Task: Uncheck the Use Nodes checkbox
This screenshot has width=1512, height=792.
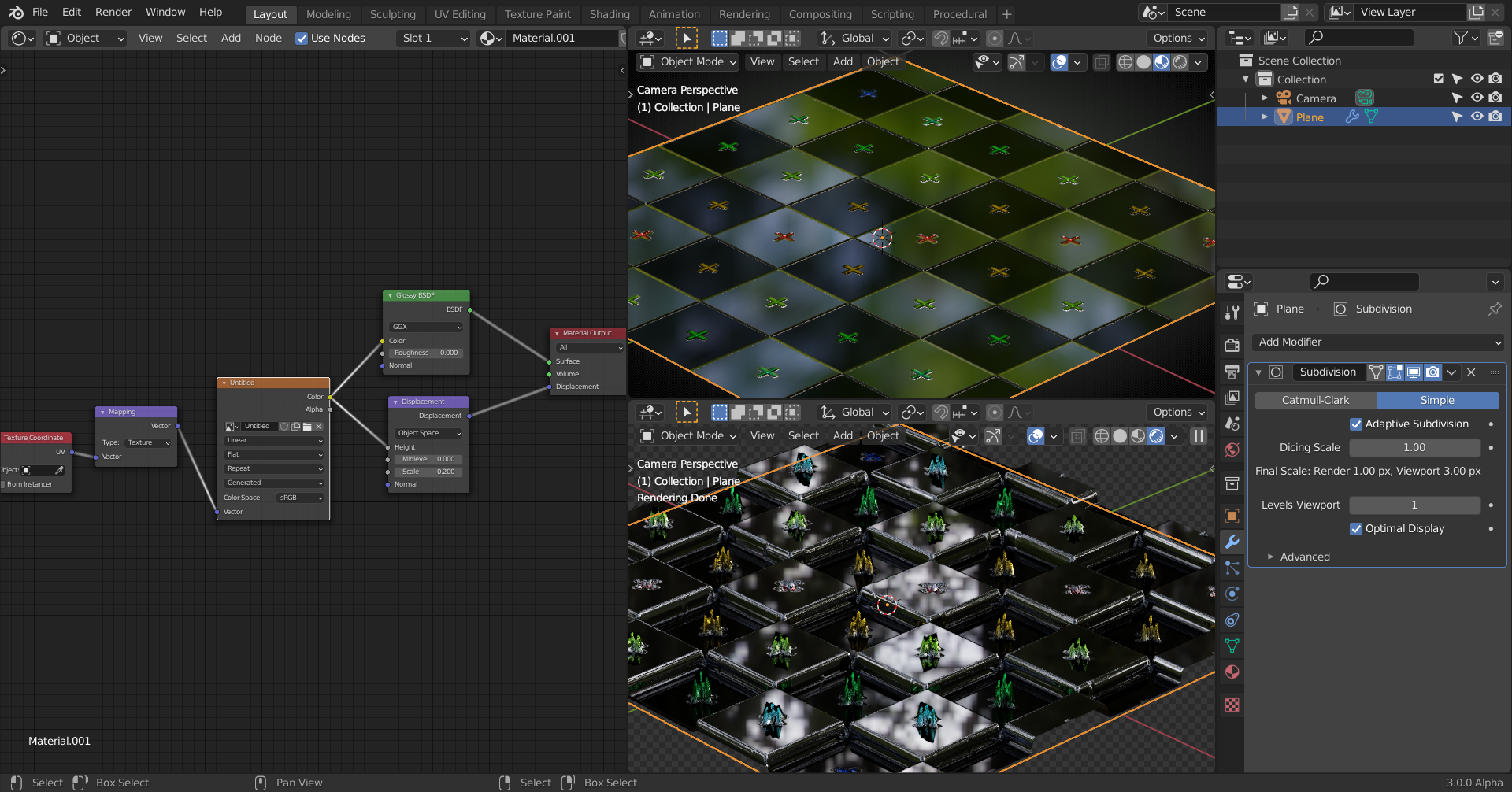Action: click(x=302, y=39)
